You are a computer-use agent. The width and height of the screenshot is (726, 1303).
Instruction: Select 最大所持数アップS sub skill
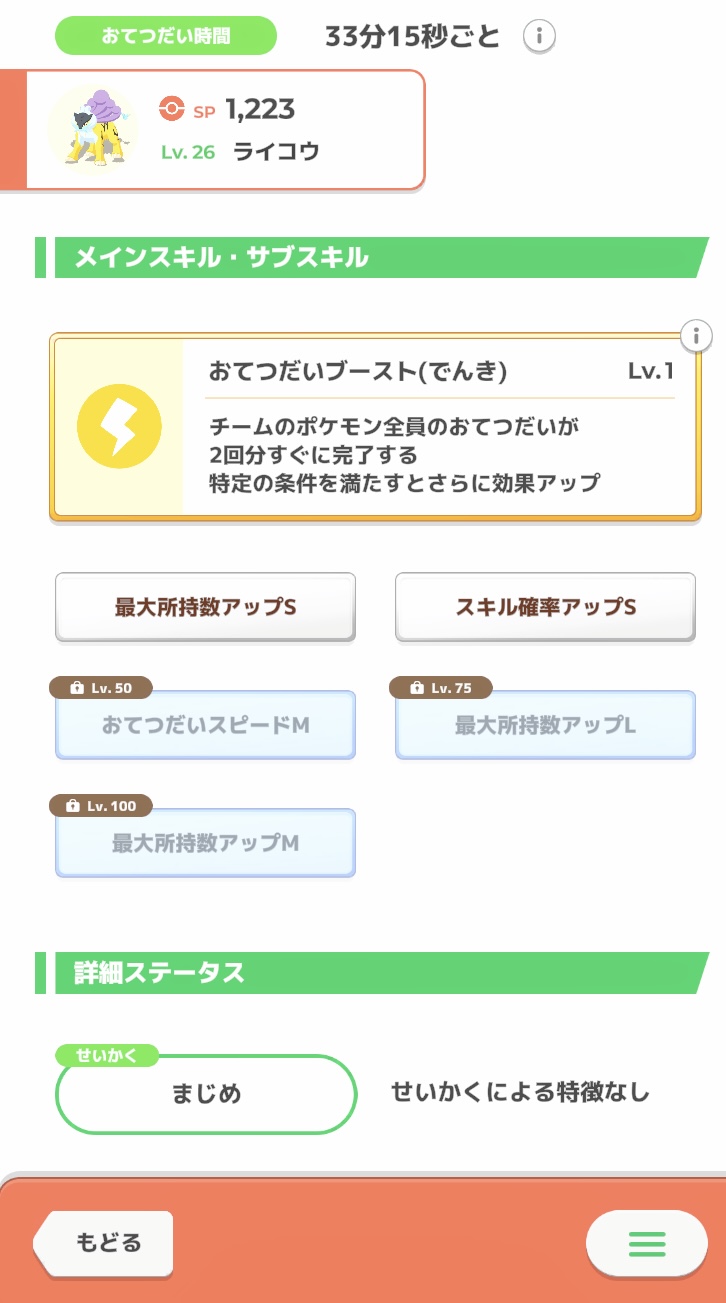click(x=205, y=607)
